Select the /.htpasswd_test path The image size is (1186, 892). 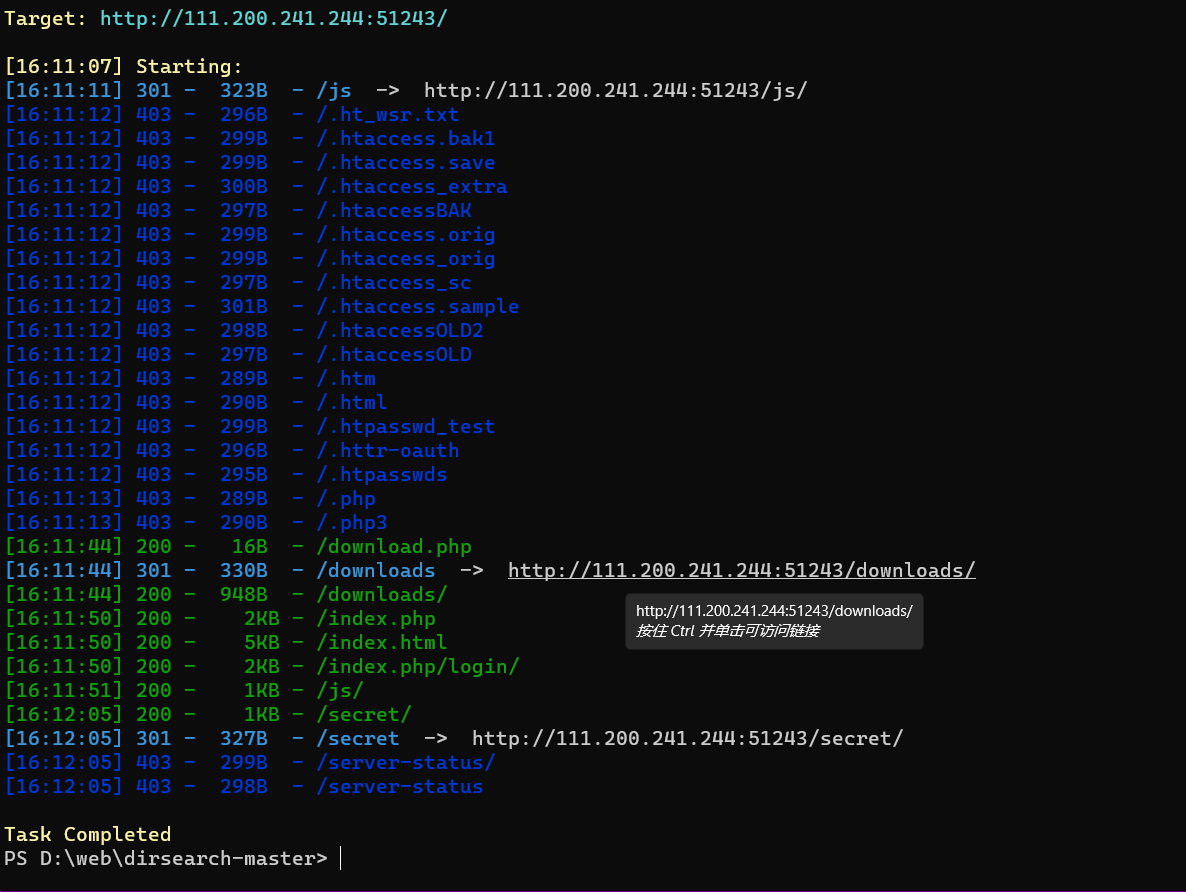point(406,427)
